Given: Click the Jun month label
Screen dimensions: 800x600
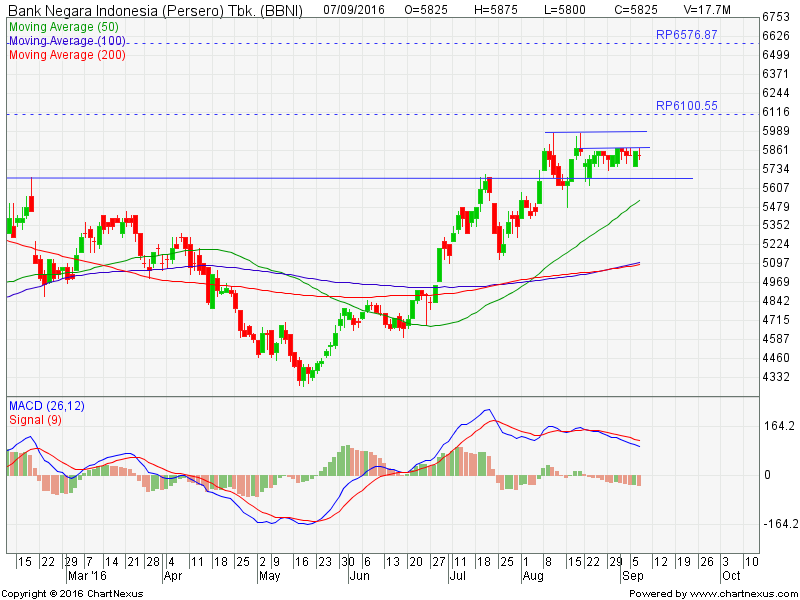Looking at the screenshot, I should click(360, 576).
